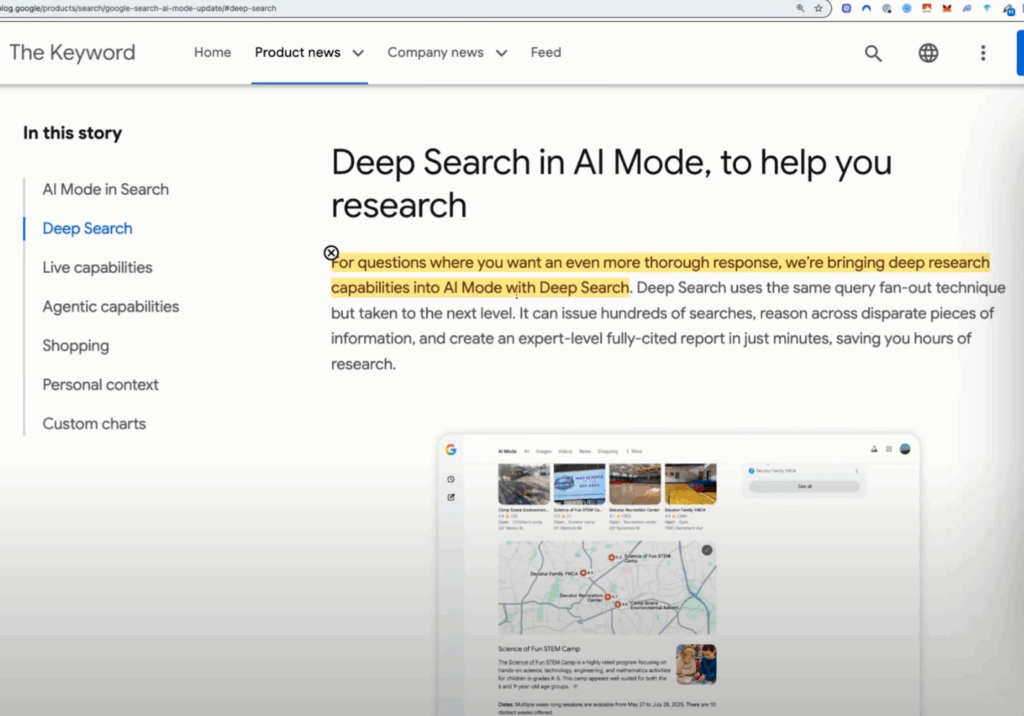This screenshot has height=716, width=1024.
Task: Jump to AI Mode in Search section
Action: coord(106,189)
